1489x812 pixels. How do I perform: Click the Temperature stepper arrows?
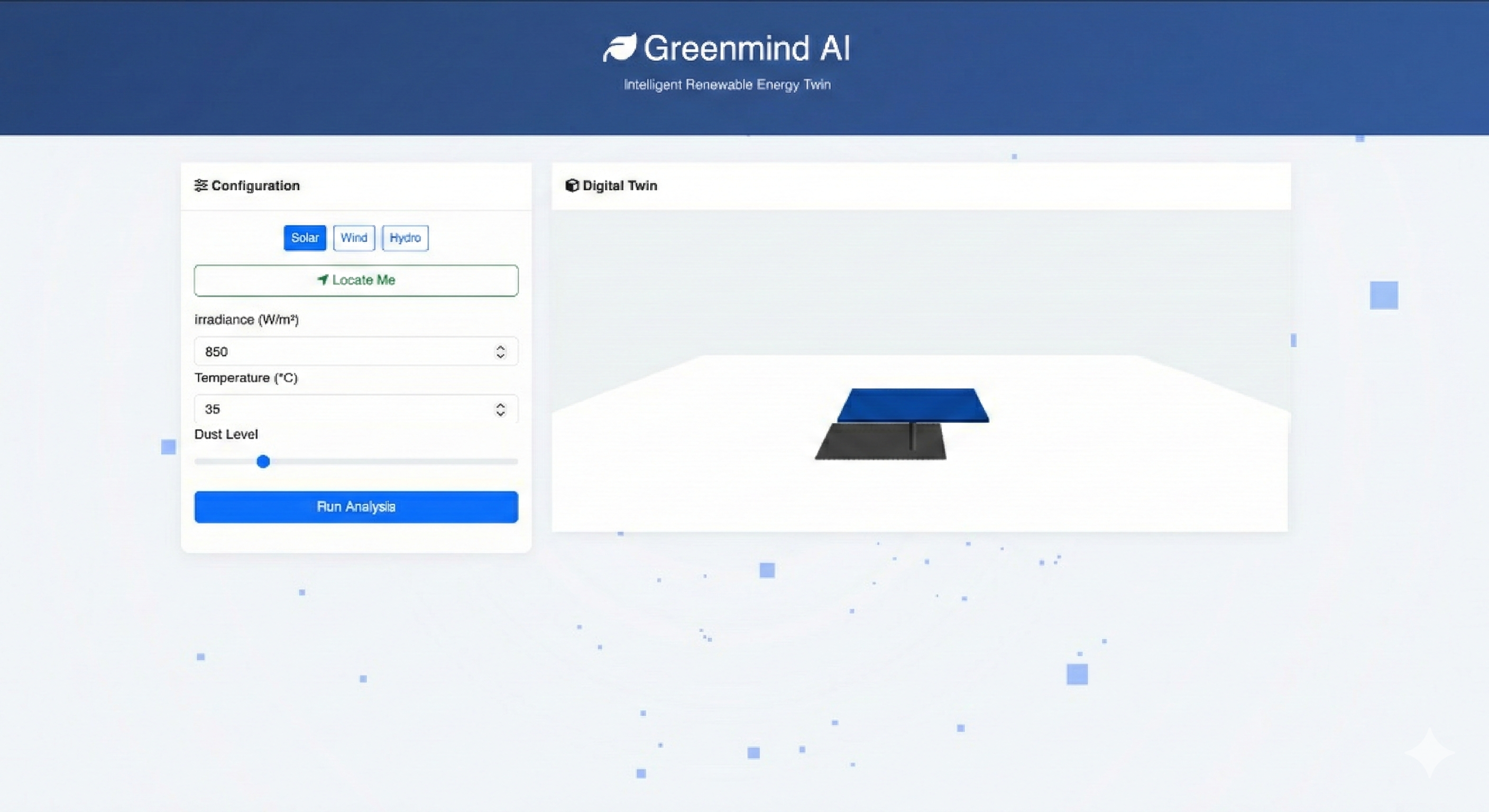pyautogui.click(x=501, y=409)
